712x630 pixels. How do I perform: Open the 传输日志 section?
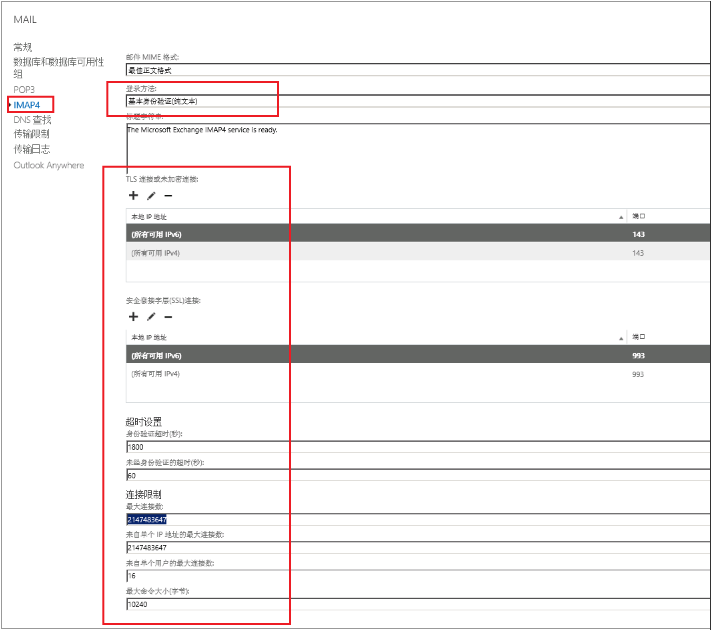[31, 149]
